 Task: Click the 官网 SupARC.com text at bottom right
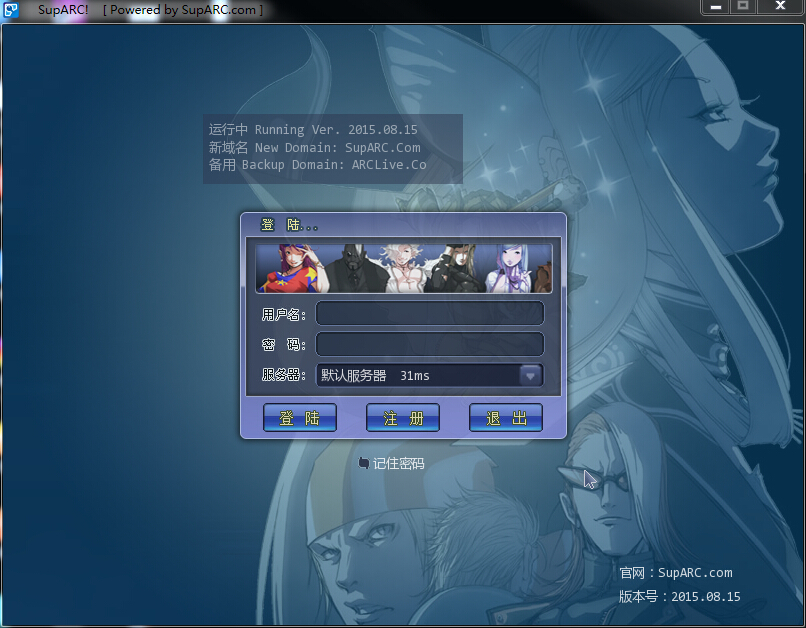point(676,573)
